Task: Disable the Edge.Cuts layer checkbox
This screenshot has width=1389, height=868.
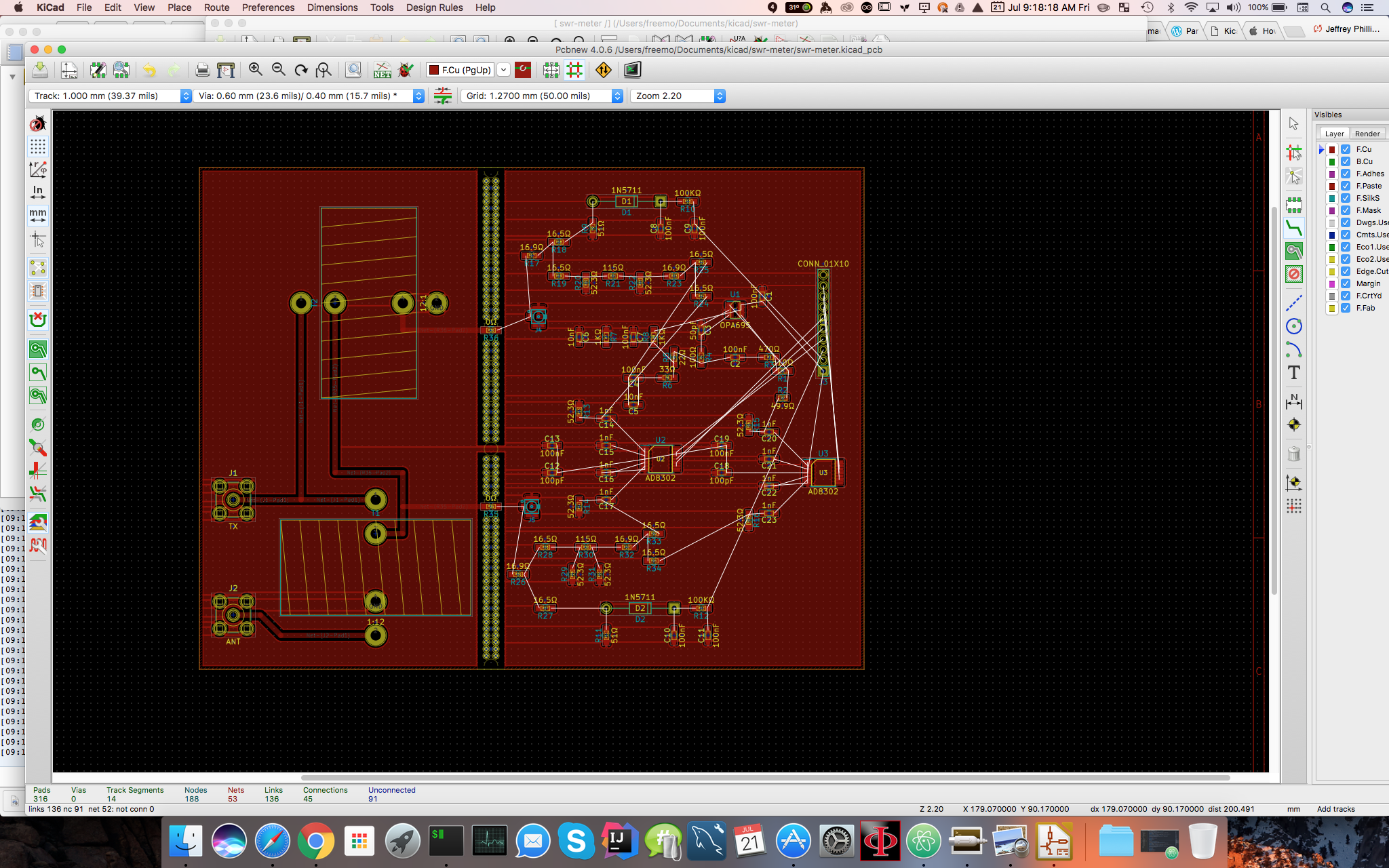Action: click(x=1346, y=271)
